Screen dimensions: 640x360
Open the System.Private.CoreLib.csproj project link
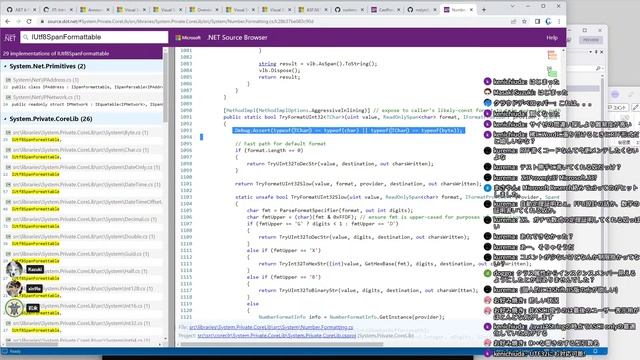pos(277,336)
